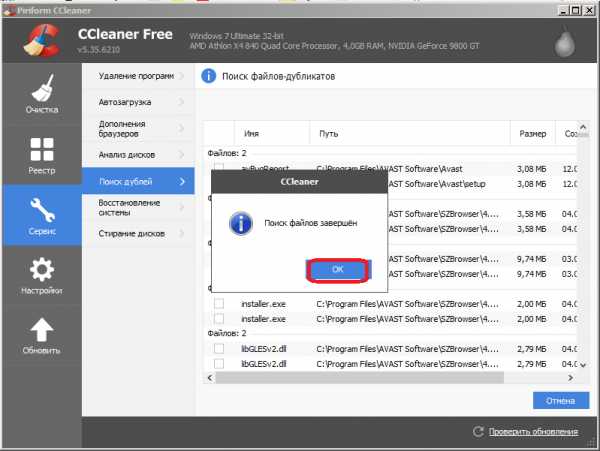Click the 2,00 МБ size in first installer.exe row
600x451 pixels.
532,304
